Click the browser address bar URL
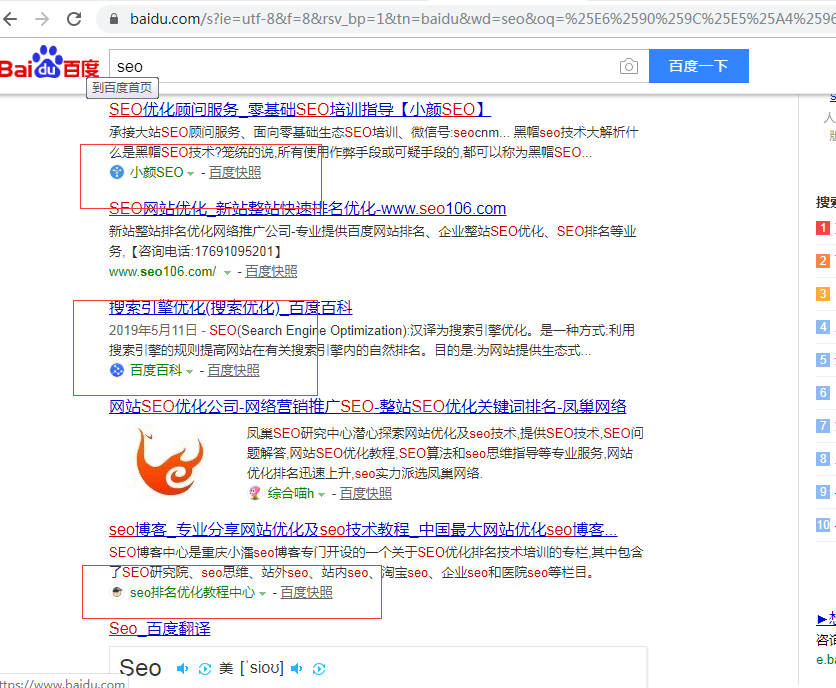 pyautogui.click(x=482, y=19)
